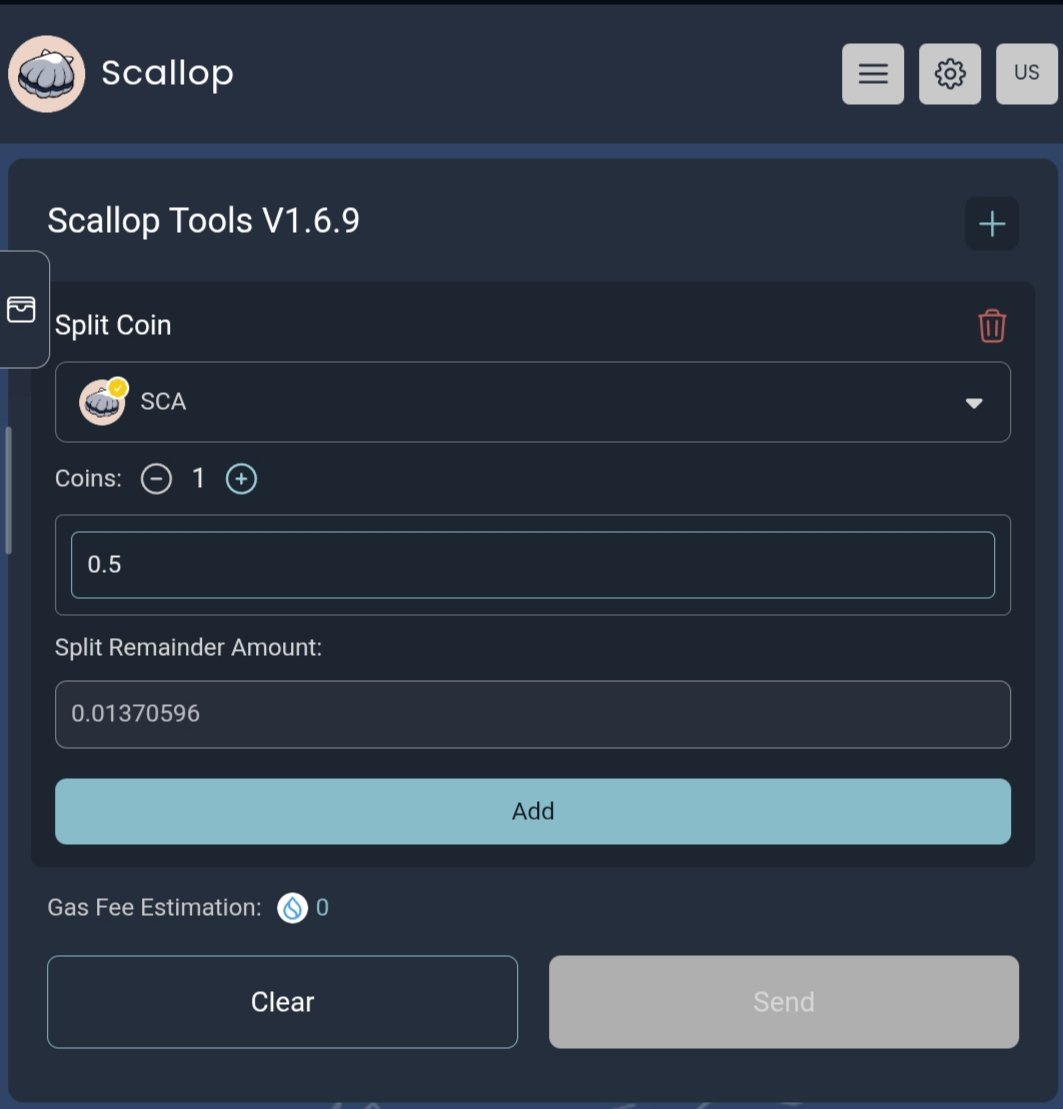Delete the Split Coin card
This screenshot has height=1109, width=1063.
pos(992,325)
